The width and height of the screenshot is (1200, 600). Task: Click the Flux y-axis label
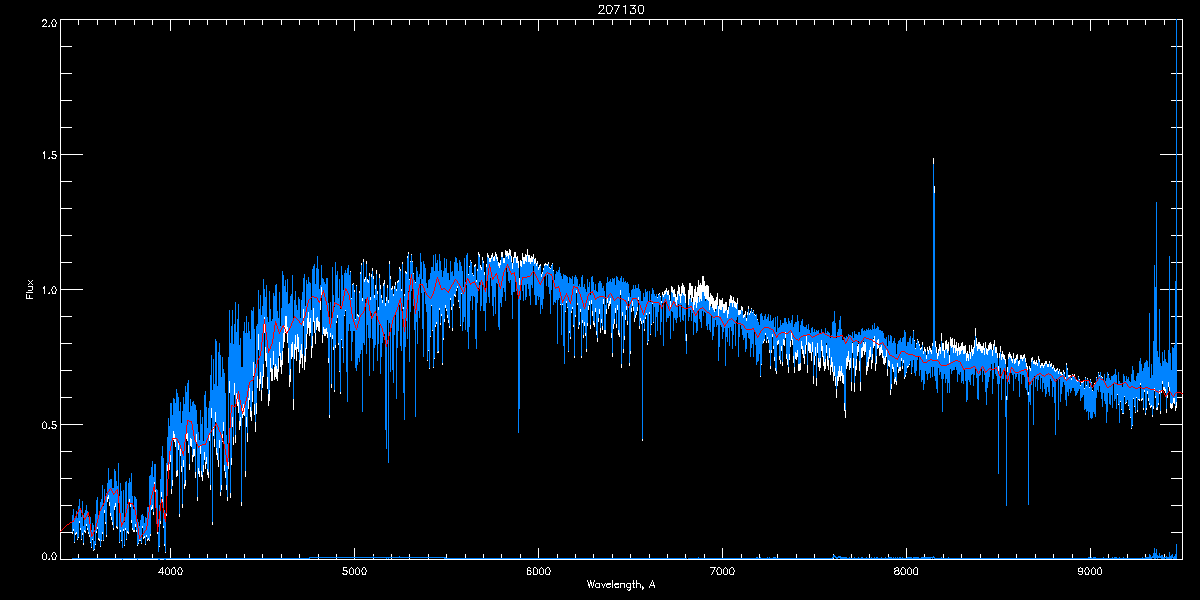pyautogui.click(x=30, y=290)
